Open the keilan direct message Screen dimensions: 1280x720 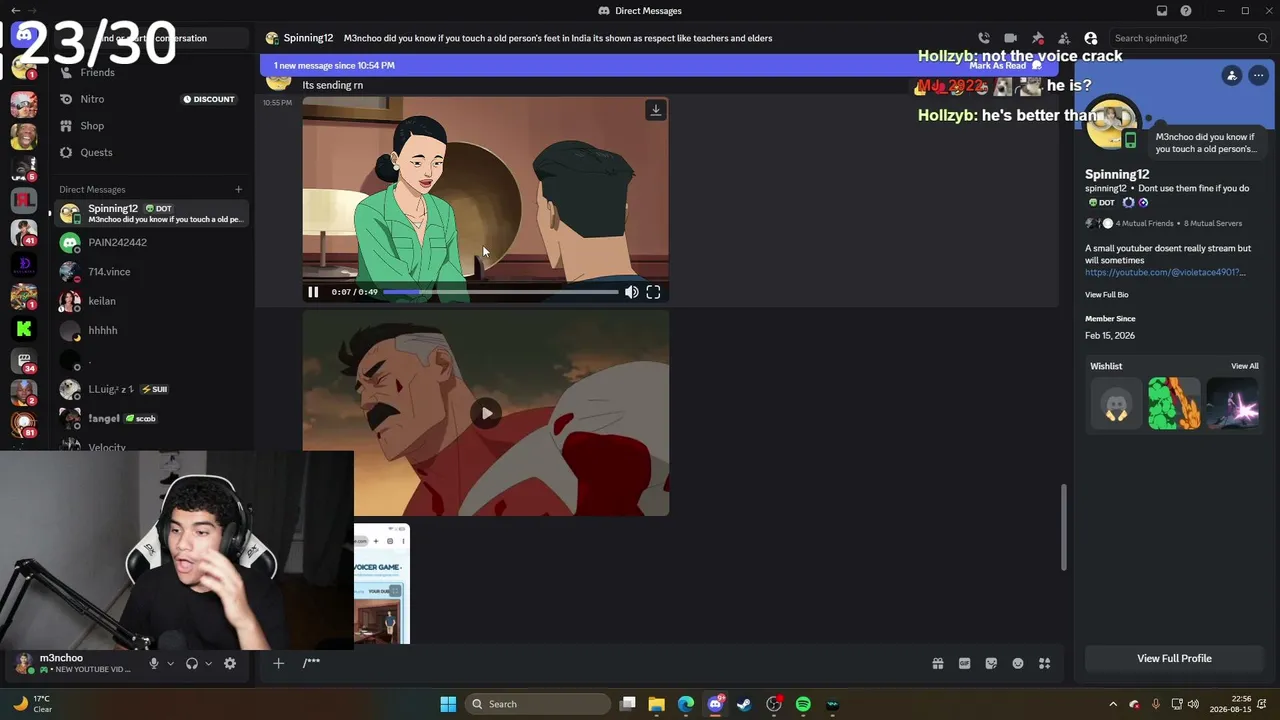pyautogui.click(x=152, y=301)
